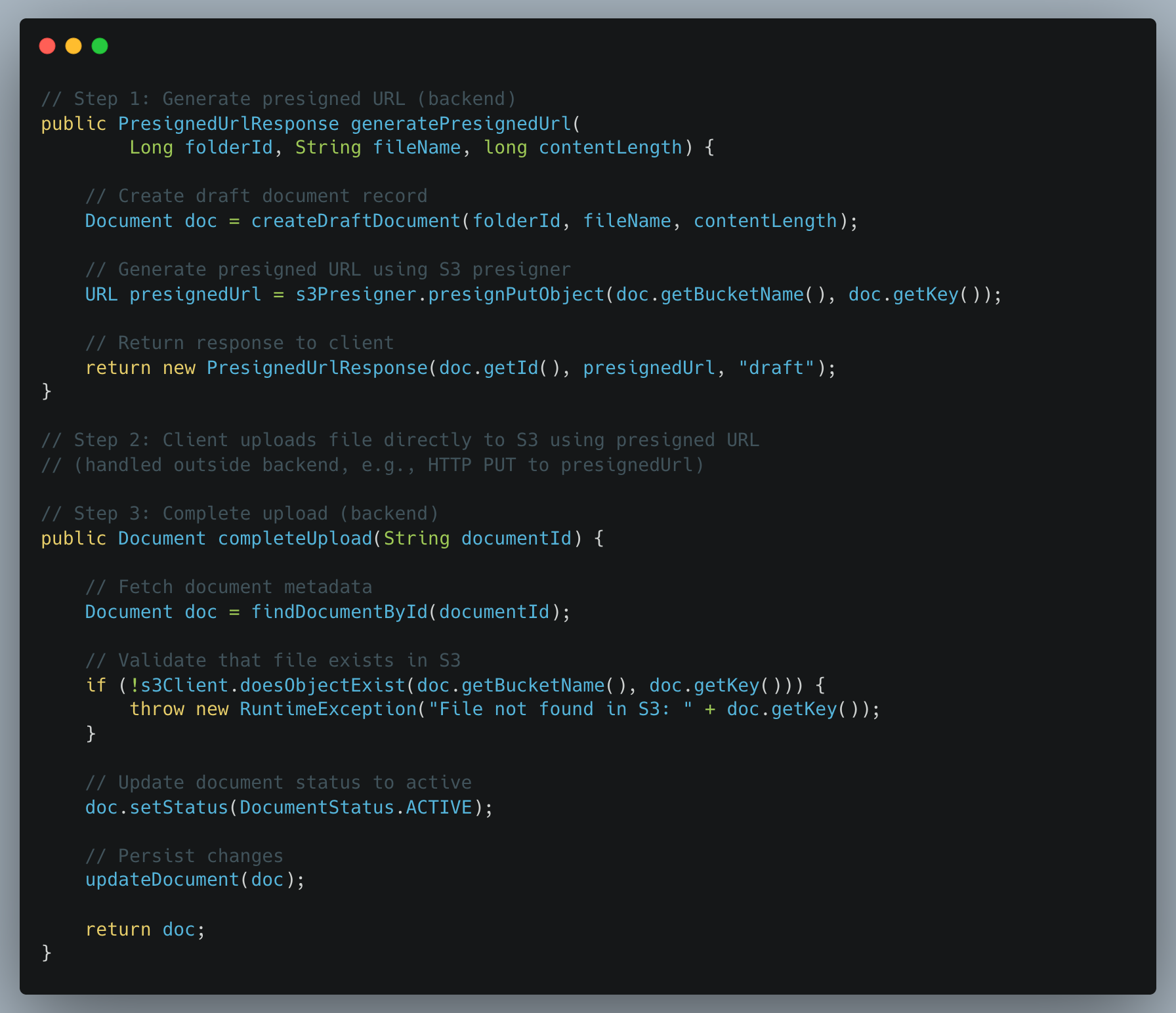This screenshot has width=1176, height=1013.
Task: Select the presignPutObject method call
Action: (516, 295)
